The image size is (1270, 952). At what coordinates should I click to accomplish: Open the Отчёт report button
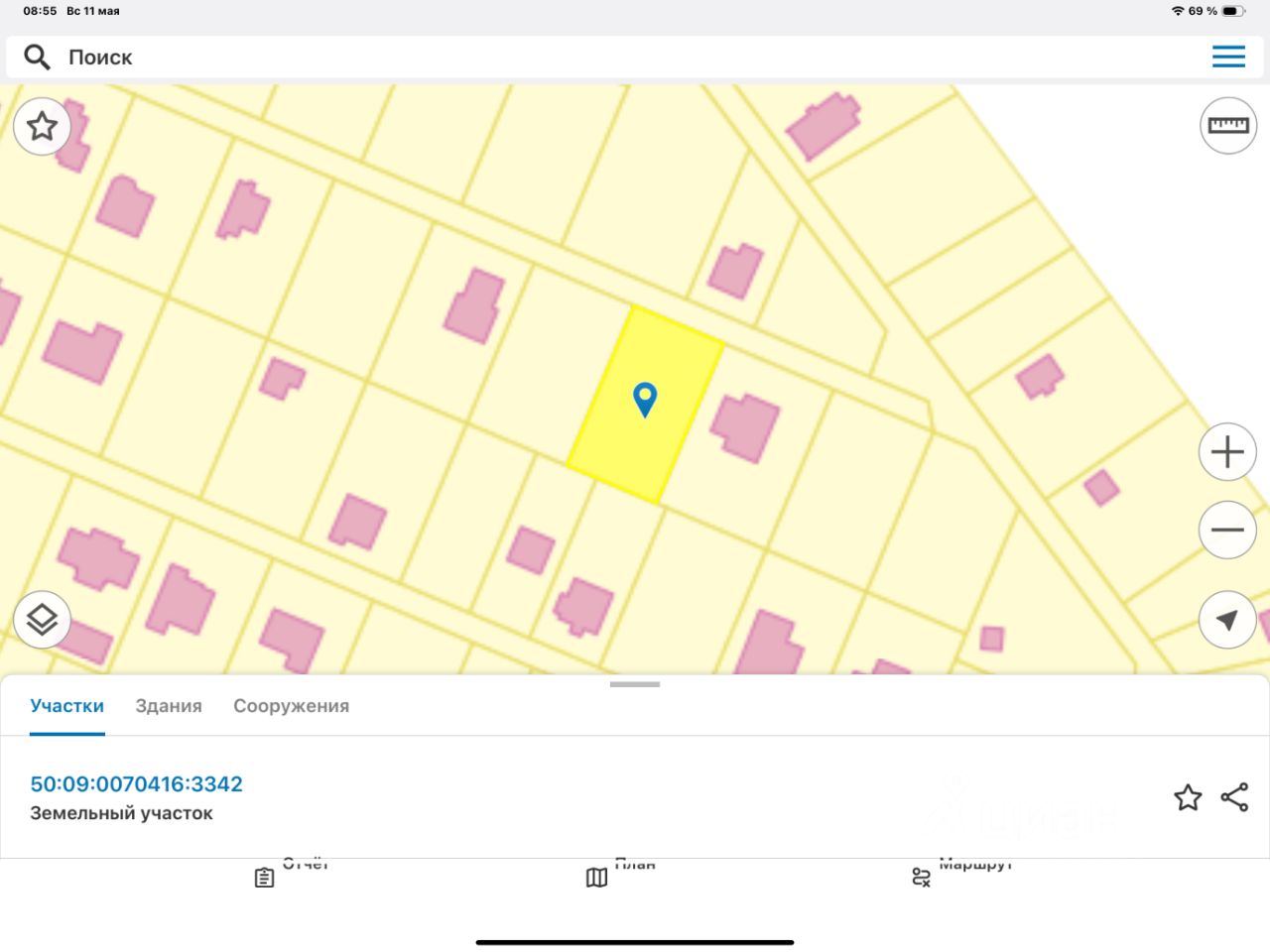[x=290, y=871]
